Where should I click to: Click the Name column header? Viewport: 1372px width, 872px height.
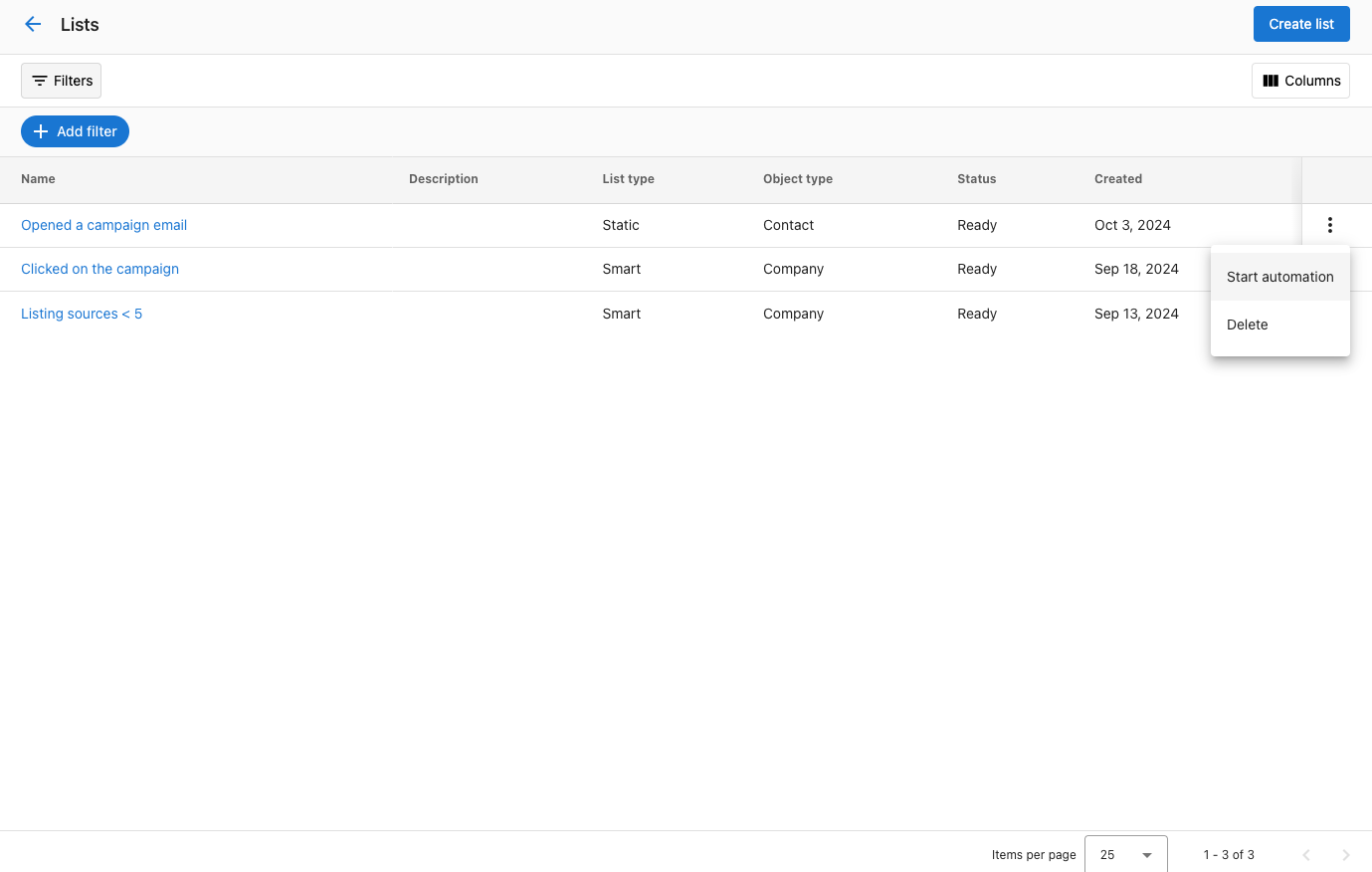coord(38,179)
